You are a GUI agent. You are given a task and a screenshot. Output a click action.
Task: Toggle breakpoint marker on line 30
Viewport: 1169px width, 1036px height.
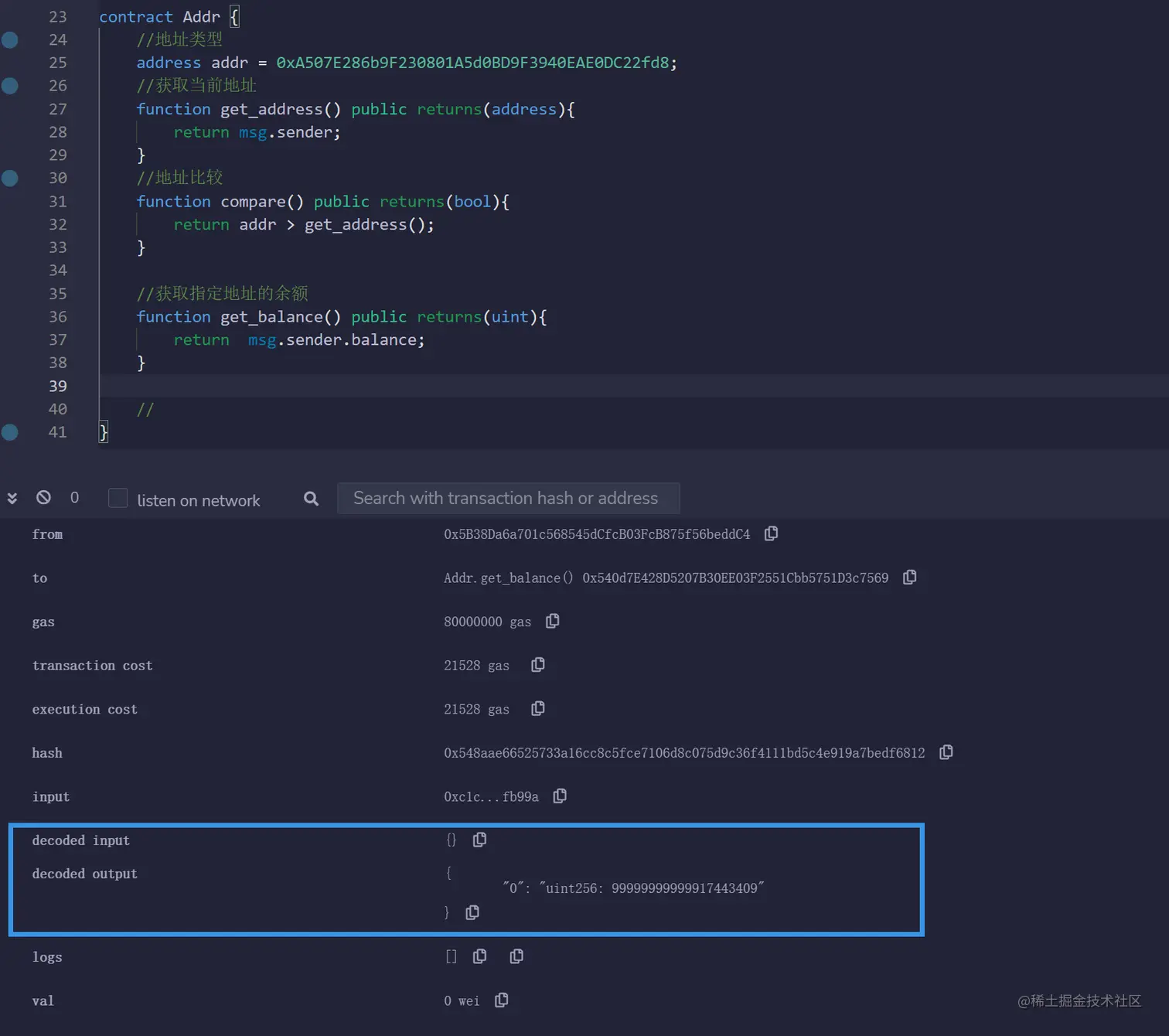click(10, 178)
